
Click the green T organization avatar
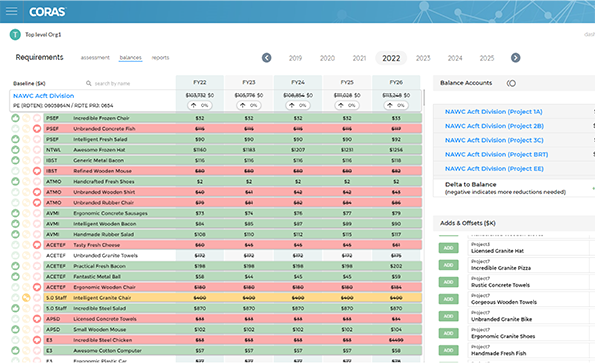tap(15, 35)
